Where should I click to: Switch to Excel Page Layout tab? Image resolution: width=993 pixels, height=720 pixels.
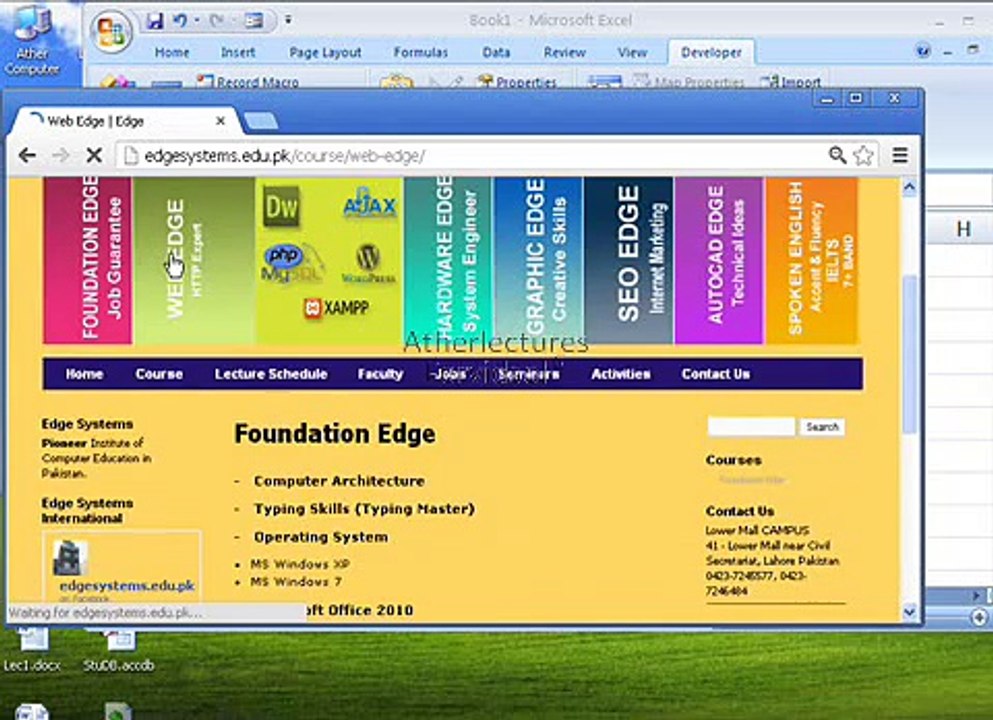[325, 53]
